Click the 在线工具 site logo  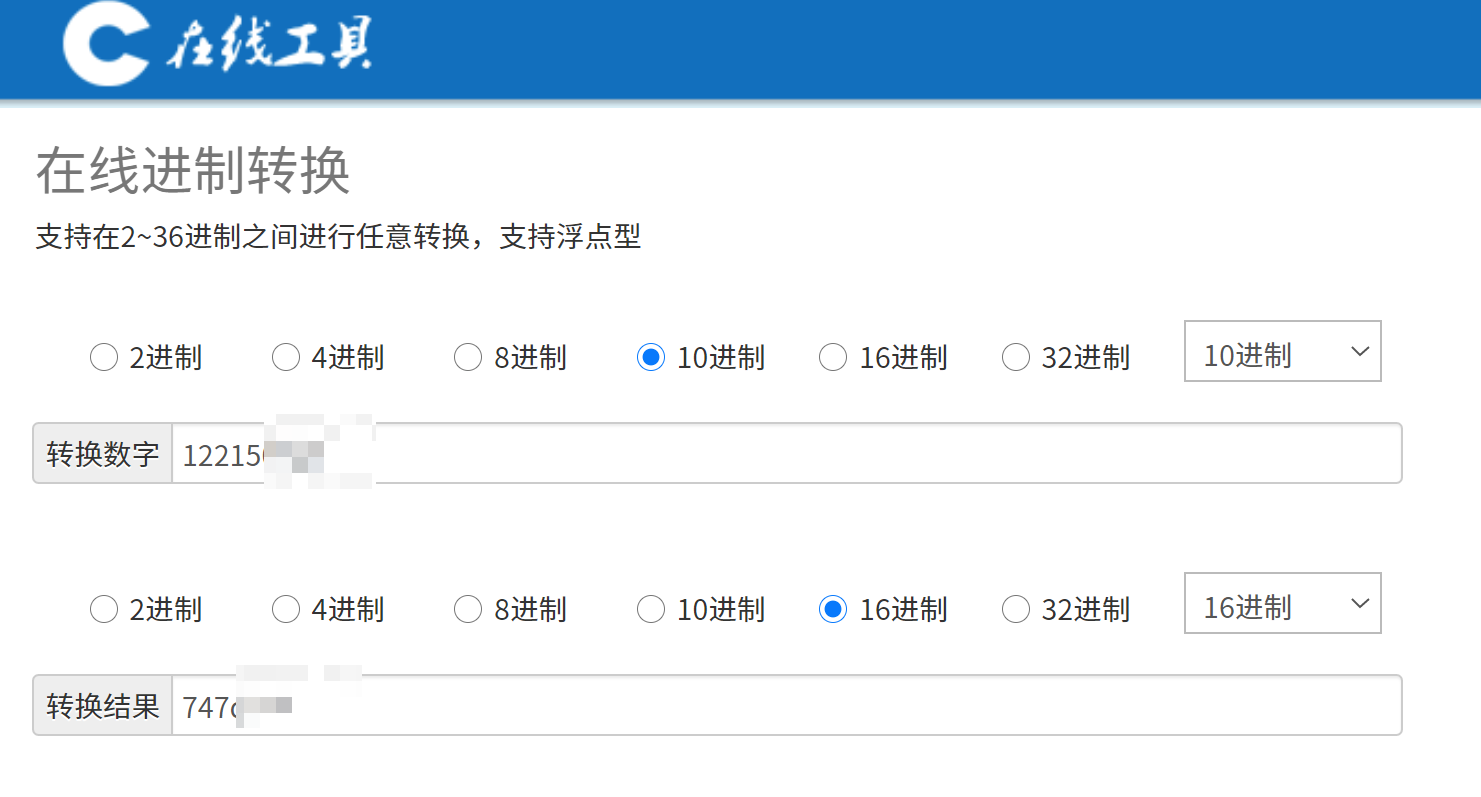(218, 45)
